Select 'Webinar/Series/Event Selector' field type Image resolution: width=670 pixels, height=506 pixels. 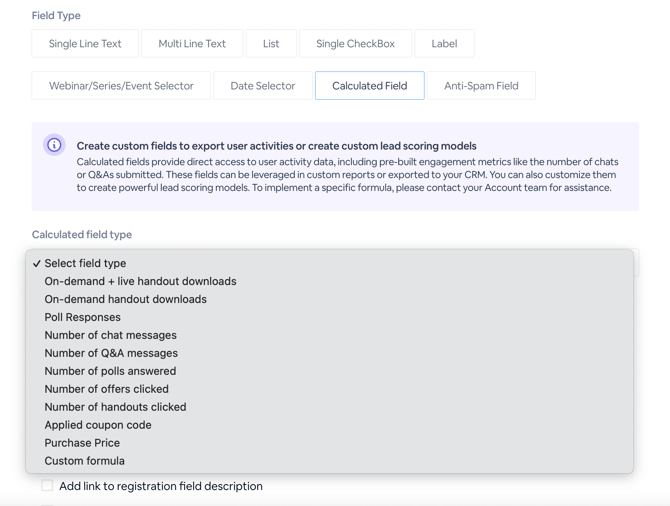coord(121,86)
